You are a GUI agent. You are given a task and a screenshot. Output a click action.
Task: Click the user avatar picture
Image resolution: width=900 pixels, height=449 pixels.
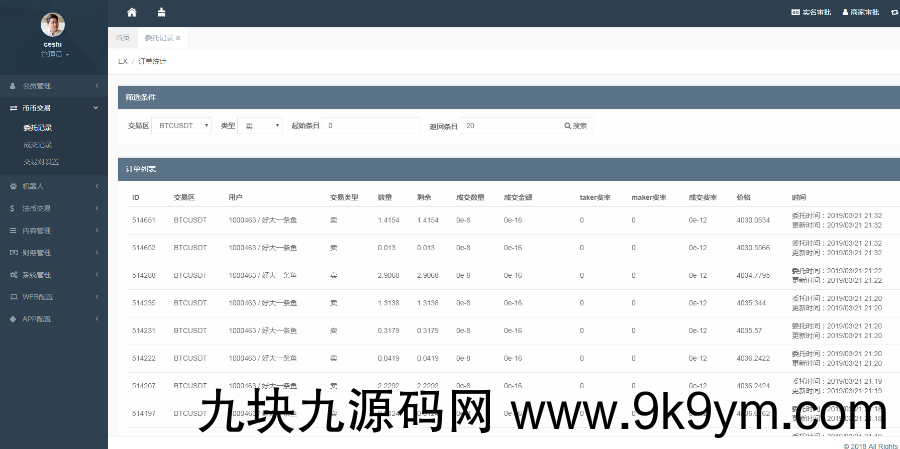[x=53, y=25]
